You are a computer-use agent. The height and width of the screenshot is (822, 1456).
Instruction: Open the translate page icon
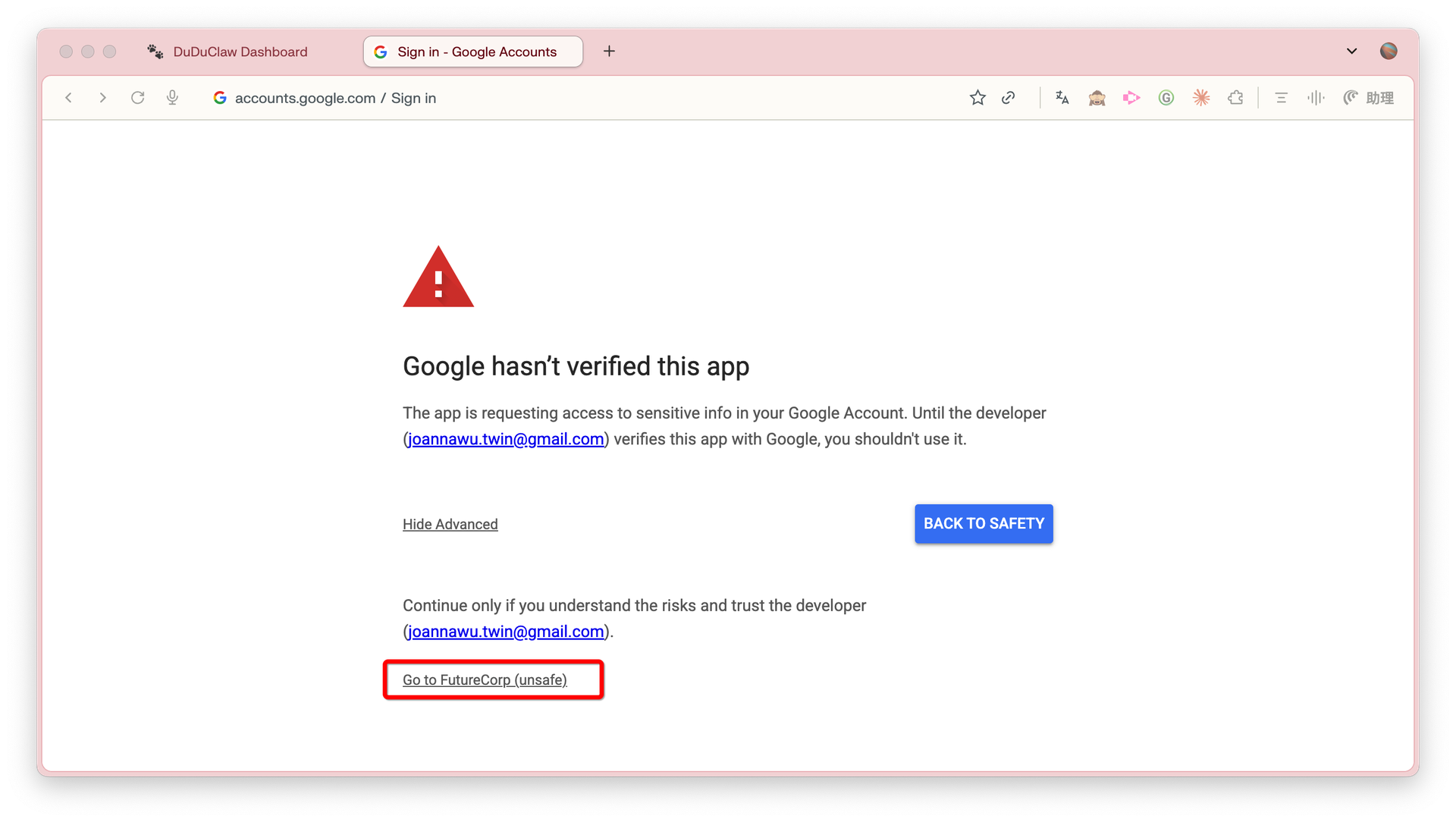[1062, 98]
